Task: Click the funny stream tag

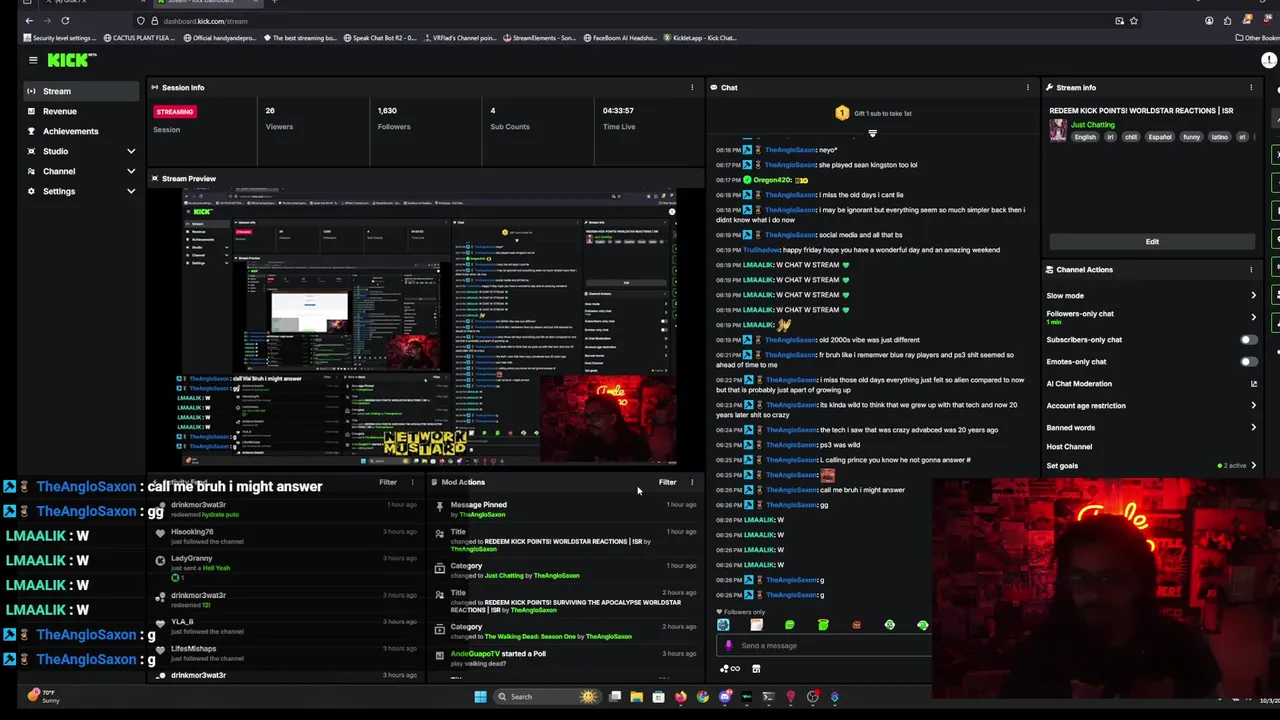Action: coord(1191,137)
